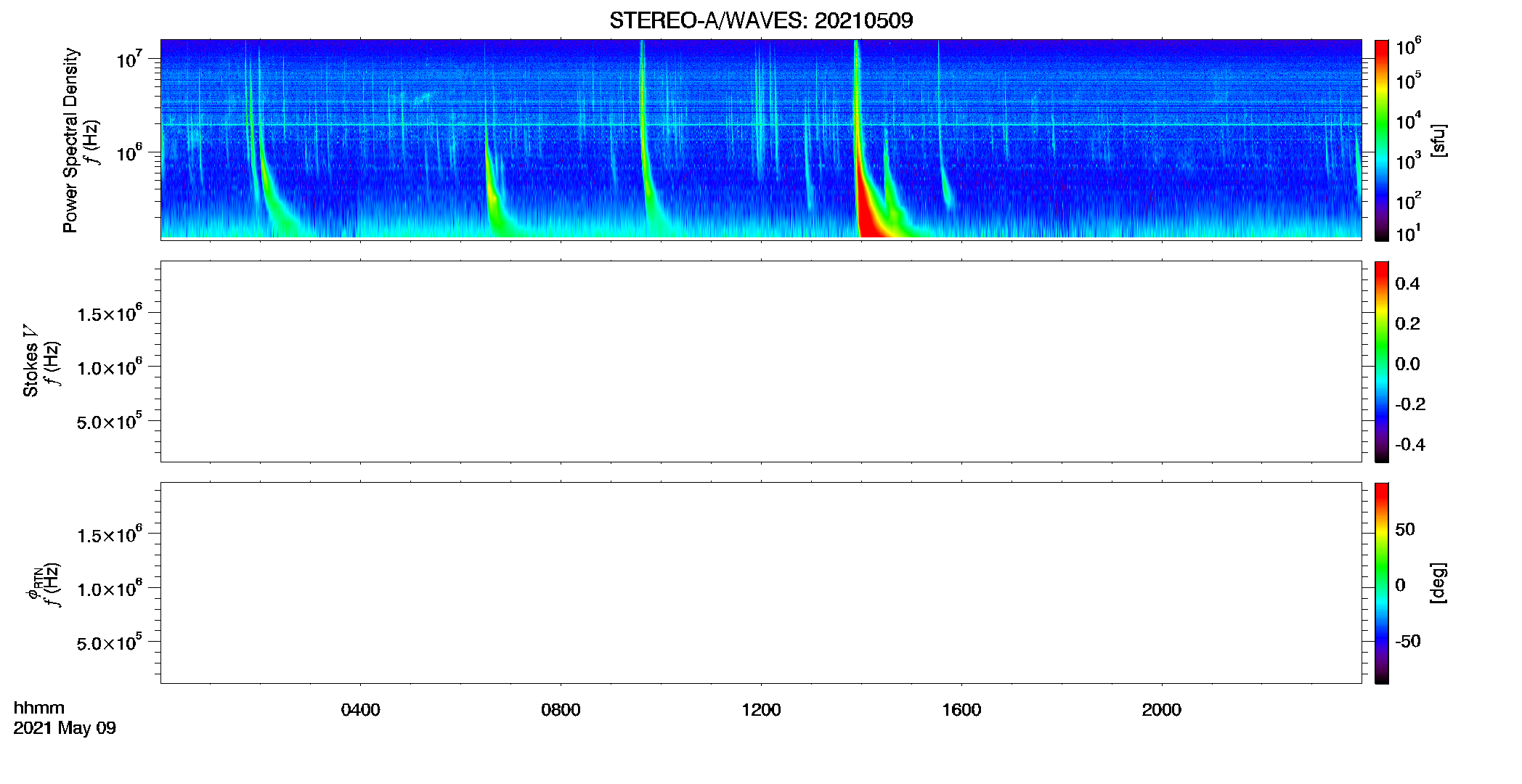1522x784 pixels.
Task: Click the 'Power Spectral Density' axis label
Action: (x=70, y=140)
